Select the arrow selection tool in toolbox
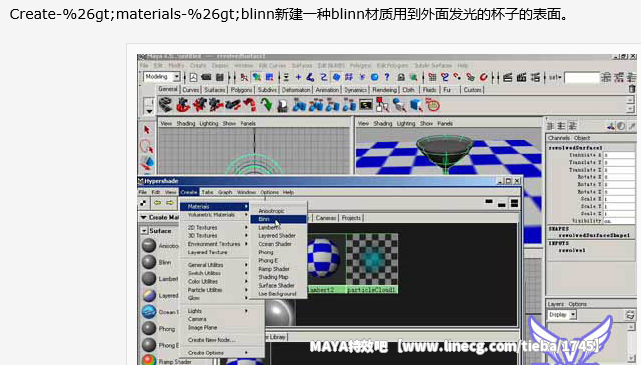 pos(147,130)
